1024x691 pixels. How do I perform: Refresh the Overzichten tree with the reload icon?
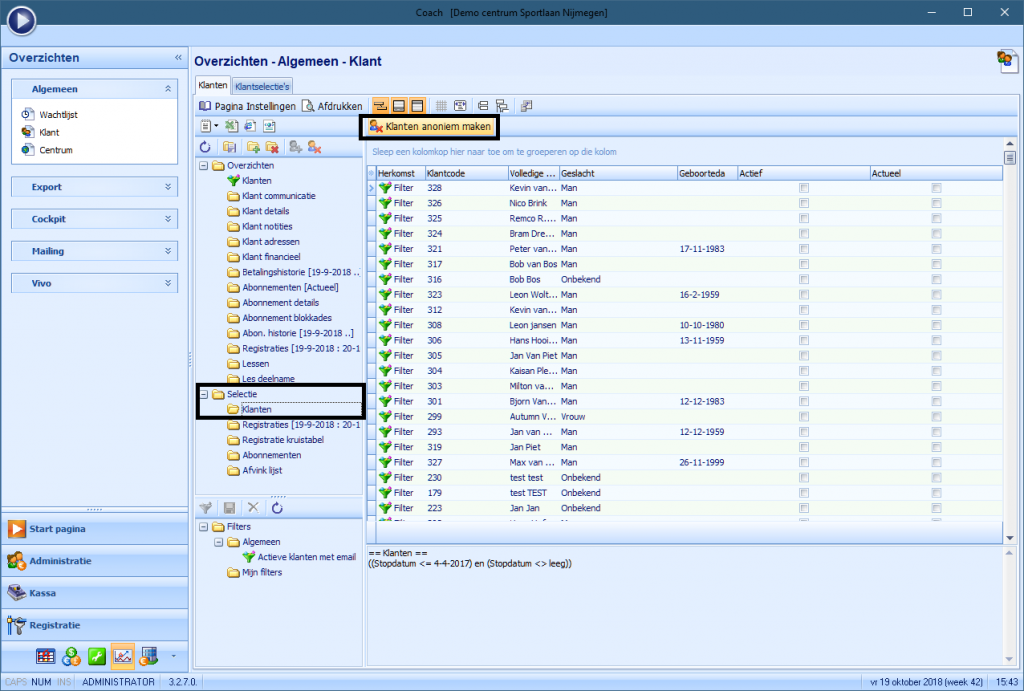205,147
